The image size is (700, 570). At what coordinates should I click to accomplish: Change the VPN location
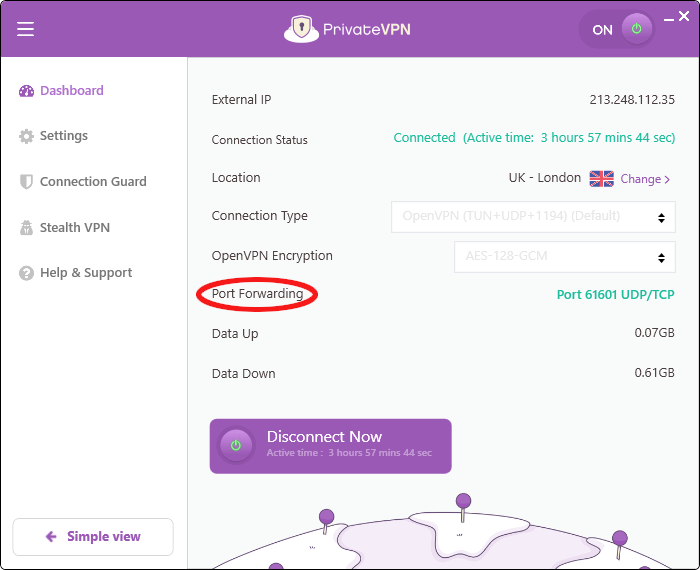tap(645, 179)
